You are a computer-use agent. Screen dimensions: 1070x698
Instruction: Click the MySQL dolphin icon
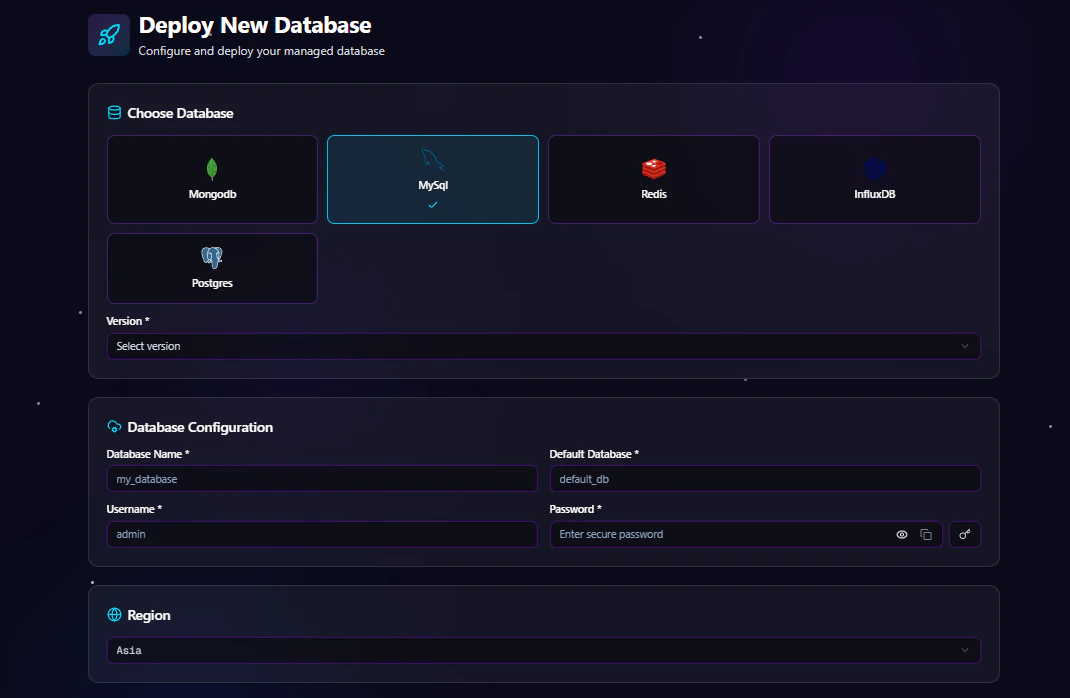click(x=433, y=160)
